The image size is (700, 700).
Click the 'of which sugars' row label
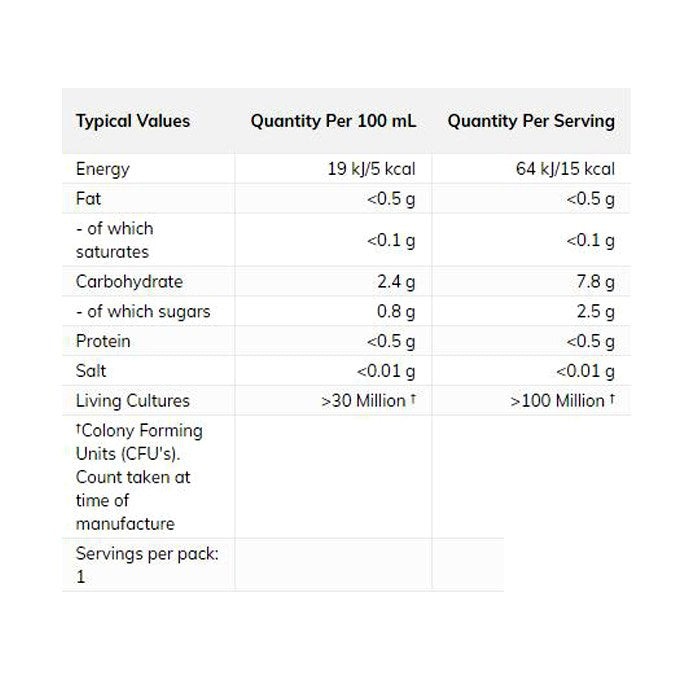(x=143, y=311)
